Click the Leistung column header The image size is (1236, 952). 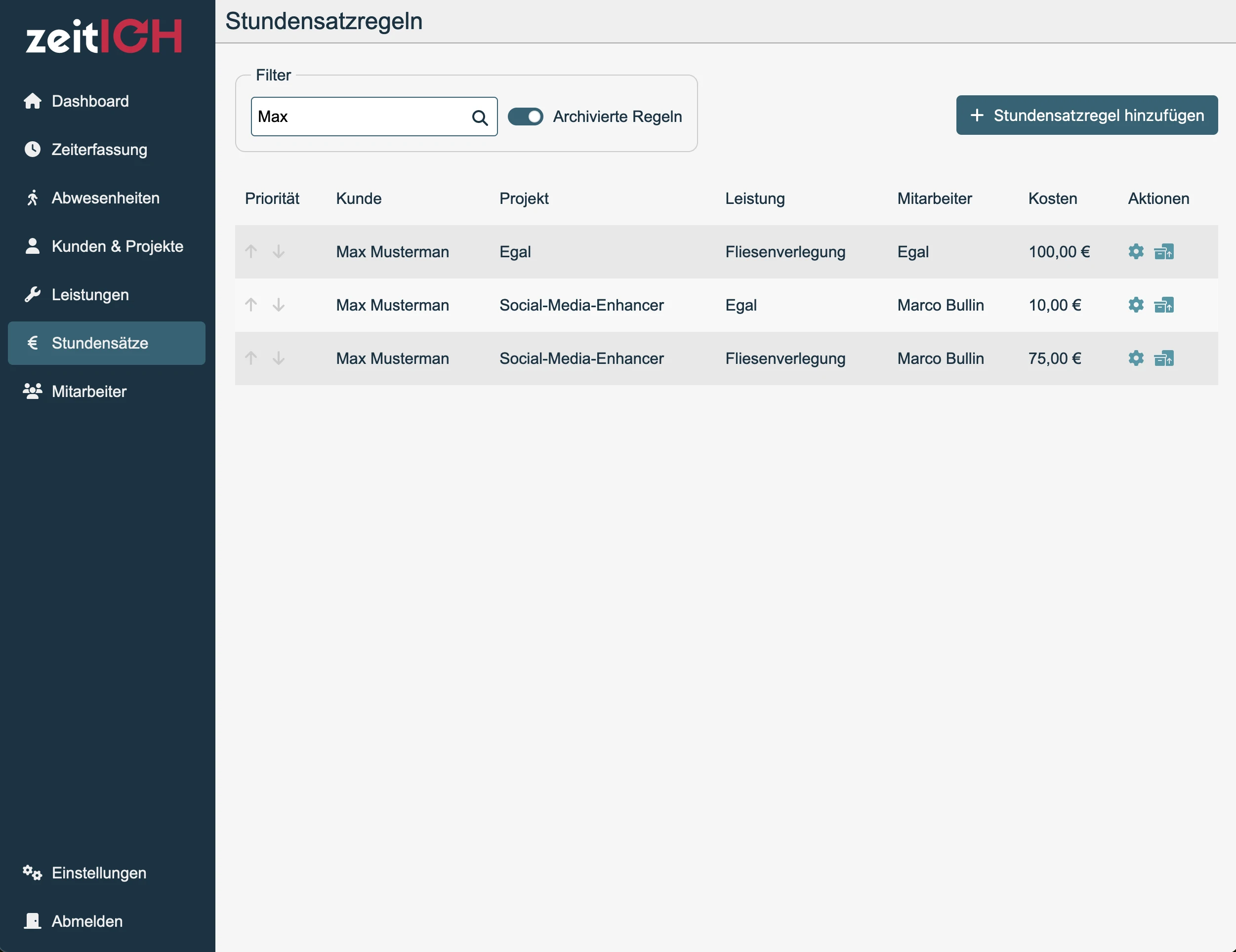pyautogui.click(x=755, y=198)
